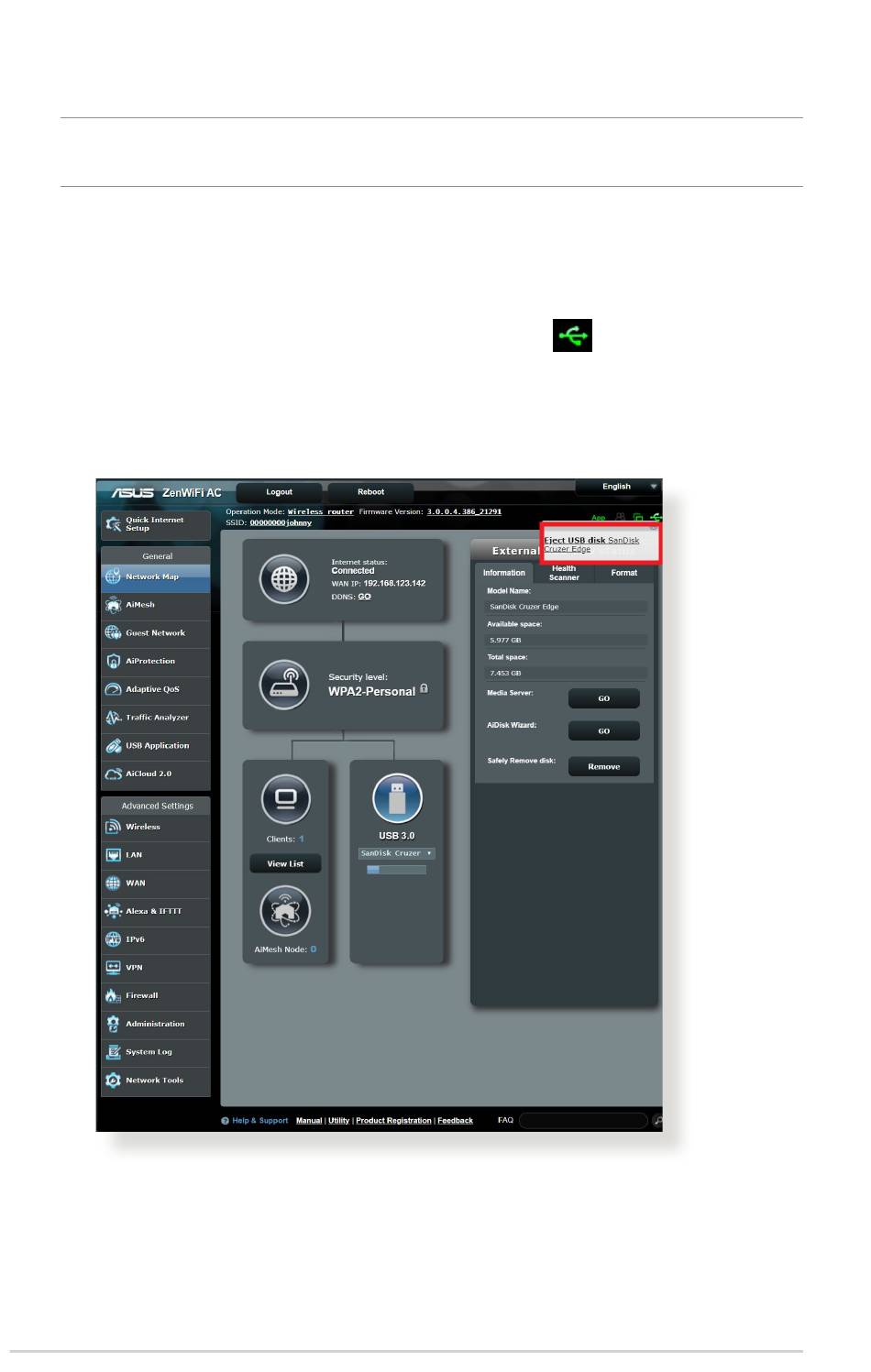The height and width of the screenshot is (1372, 871).
Task: Click the Feedback link in footer
Action: tap(456, 1121)
